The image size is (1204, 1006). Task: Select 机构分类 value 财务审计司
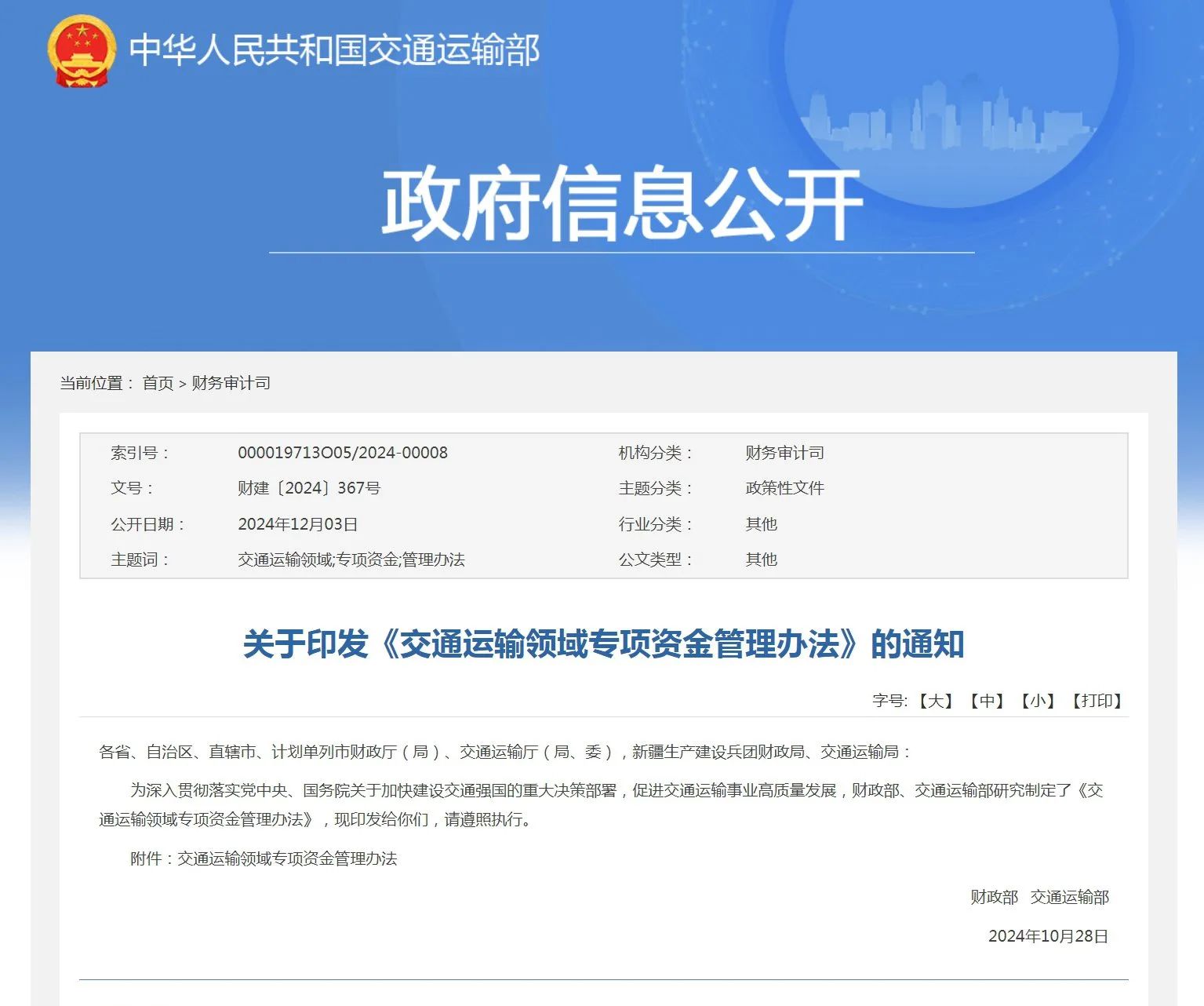[x=785, y=452]
